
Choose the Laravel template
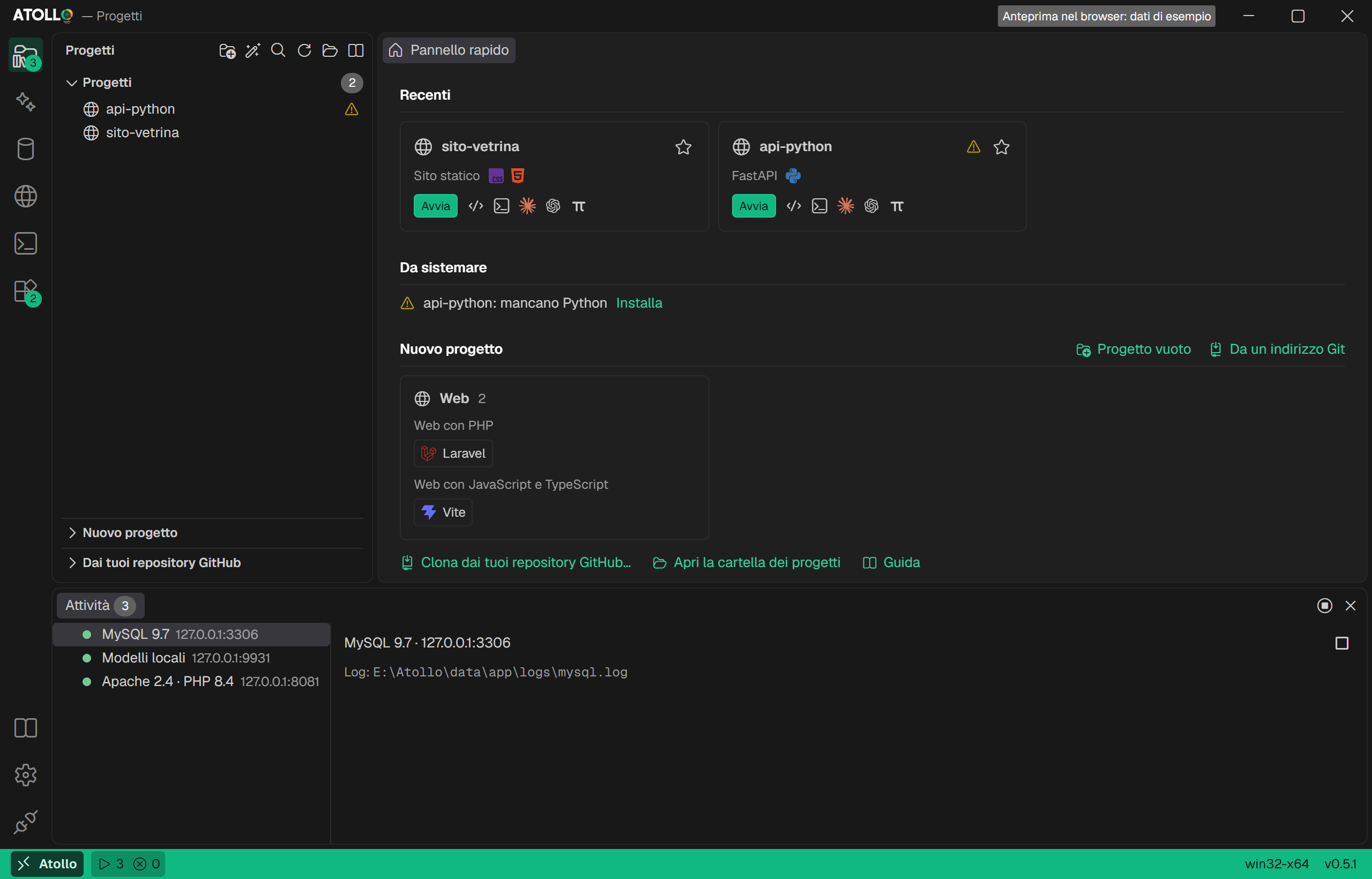(x=453, y=454)
